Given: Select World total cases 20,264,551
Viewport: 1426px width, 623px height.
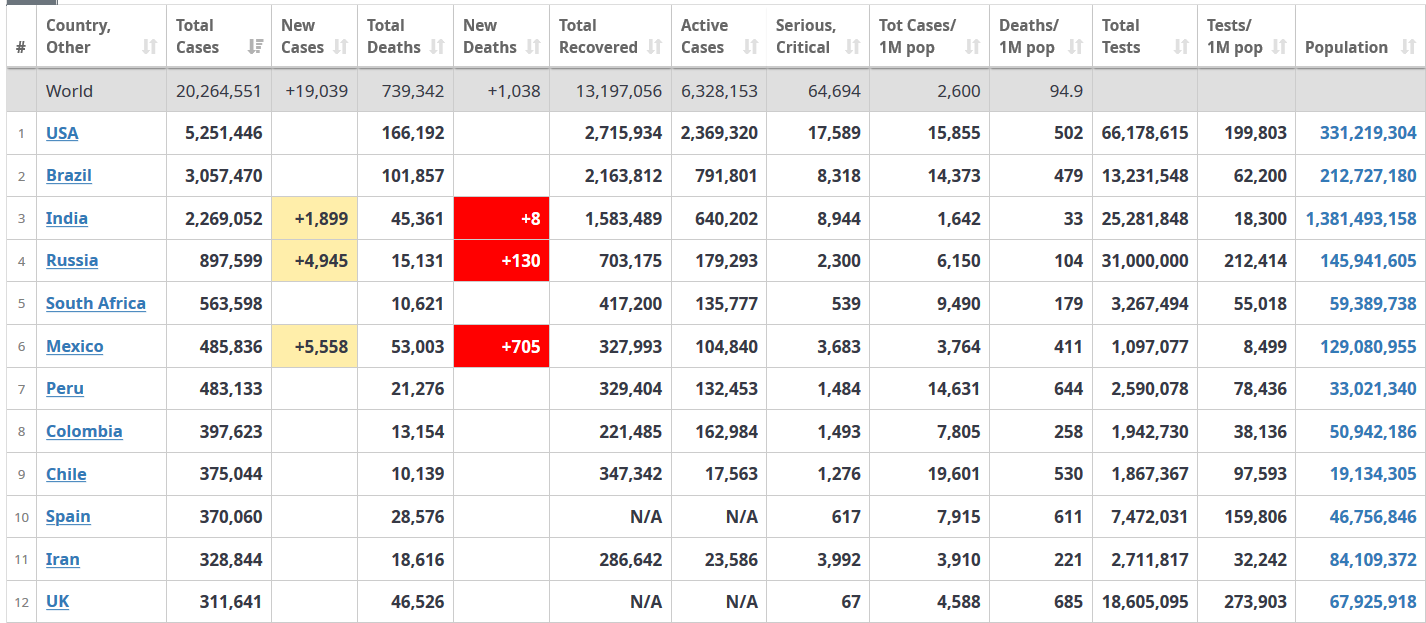Looking at the screenshot, I should pos(219,91).
